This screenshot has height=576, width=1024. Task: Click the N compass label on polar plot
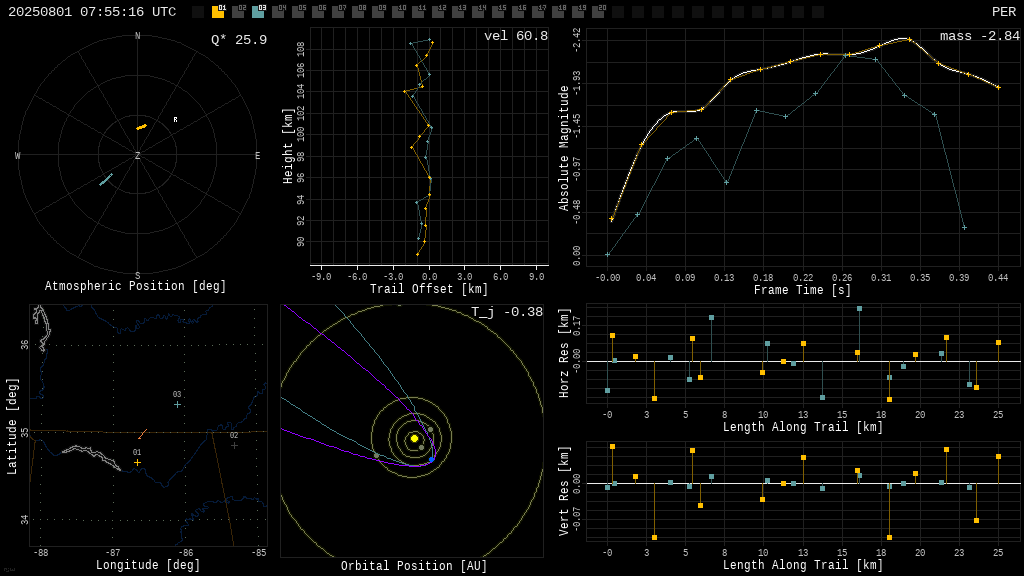137,36
